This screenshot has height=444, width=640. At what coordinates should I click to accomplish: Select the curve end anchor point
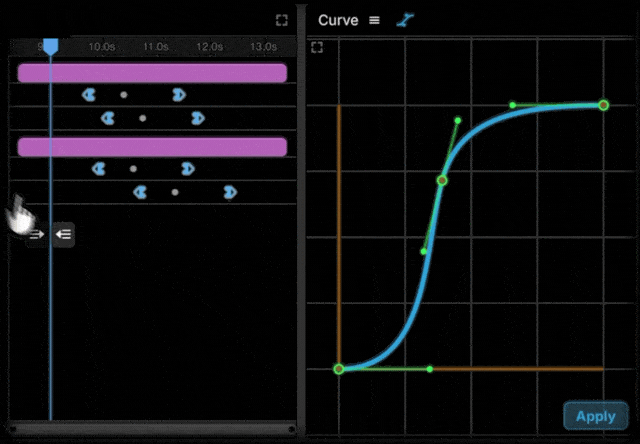[x=604, y=105]
